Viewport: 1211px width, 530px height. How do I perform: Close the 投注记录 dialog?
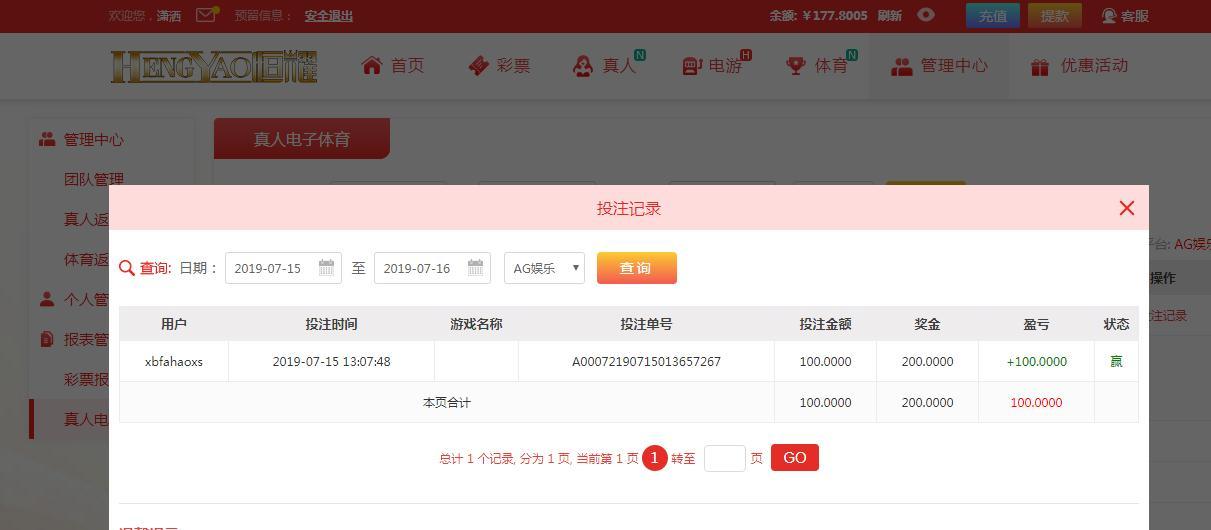pos(1127,208)
